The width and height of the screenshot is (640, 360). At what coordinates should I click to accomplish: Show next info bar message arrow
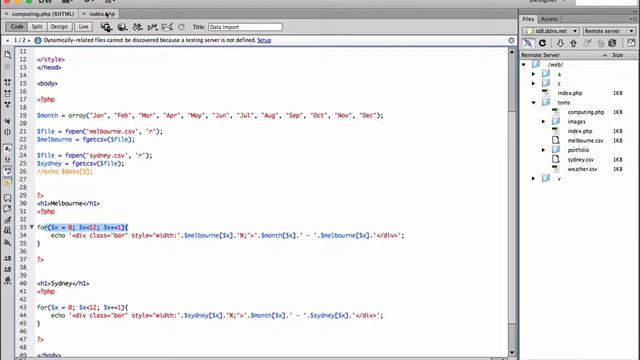(x=29, y=40)
